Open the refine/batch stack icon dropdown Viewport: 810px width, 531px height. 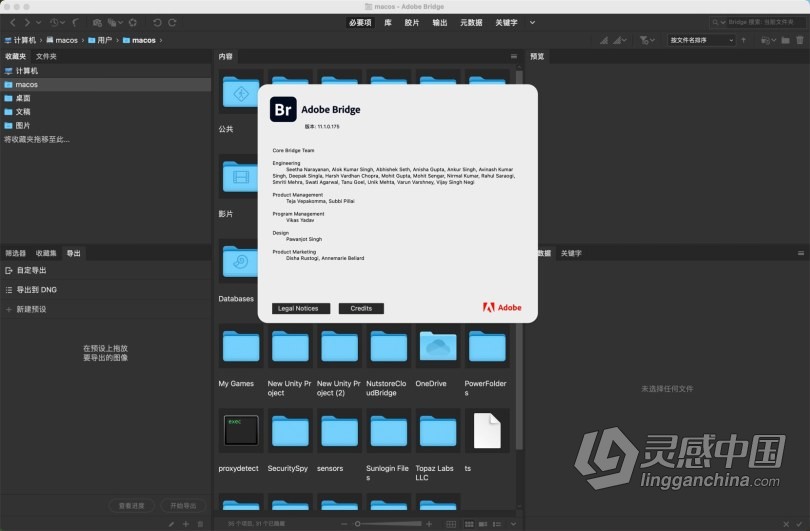pyautogui.click(x=115, y=23)
